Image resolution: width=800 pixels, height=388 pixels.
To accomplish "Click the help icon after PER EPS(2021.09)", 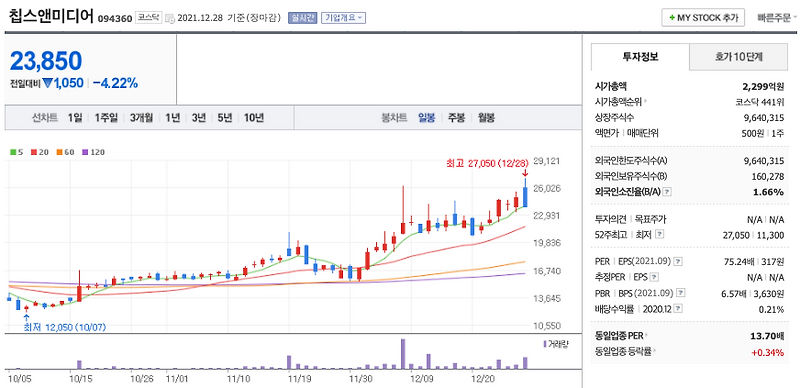I will (x=678, y=261).
